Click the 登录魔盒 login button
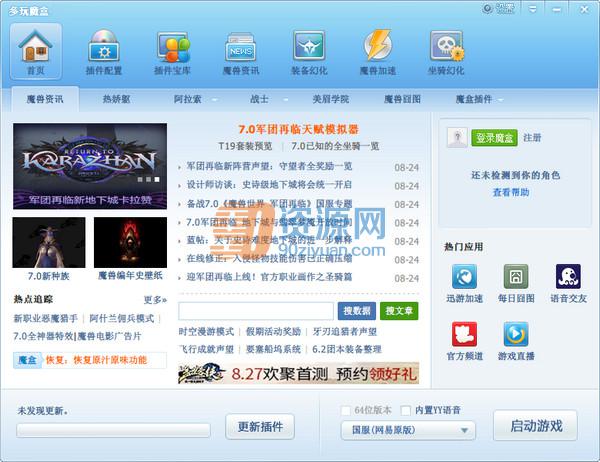 494,138
